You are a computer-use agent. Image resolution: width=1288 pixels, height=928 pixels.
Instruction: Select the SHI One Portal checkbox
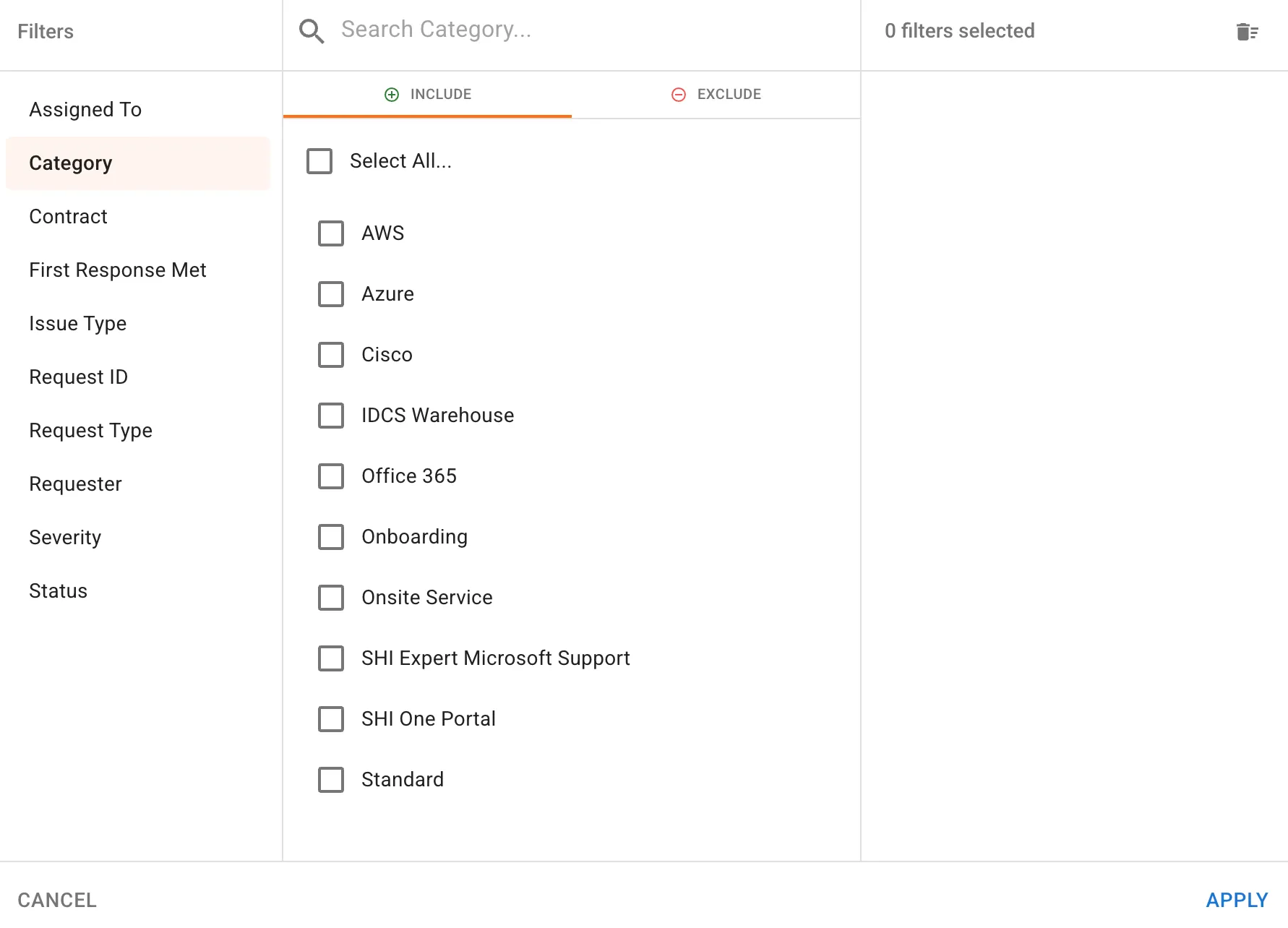pyautogui.click(x=331, y=719)
